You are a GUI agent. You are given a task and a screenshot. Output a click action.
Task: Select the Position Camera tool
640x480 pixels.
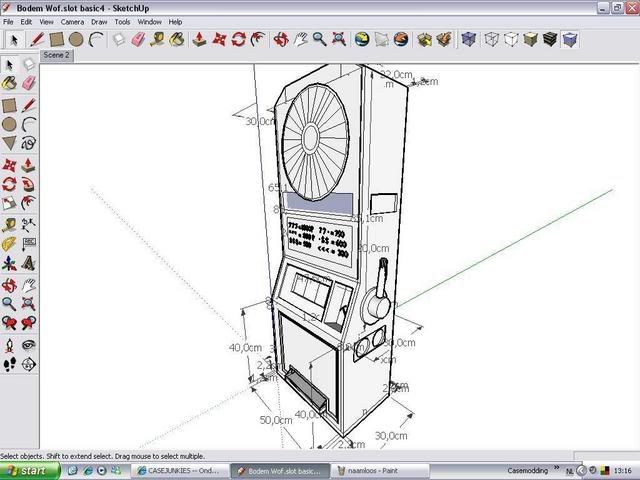coord(9,344)
